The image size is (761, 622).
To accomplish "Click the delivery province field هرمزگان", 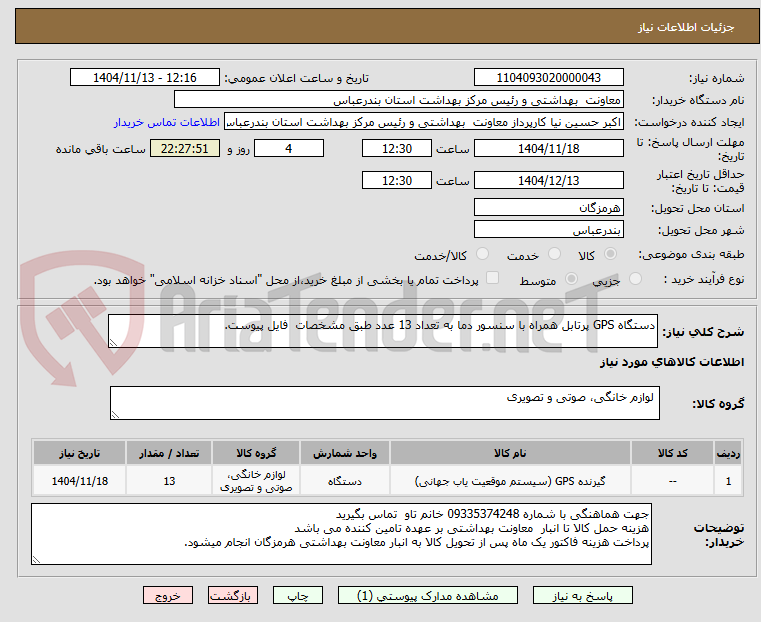I will pyautogui.click(x=548, y=208).
